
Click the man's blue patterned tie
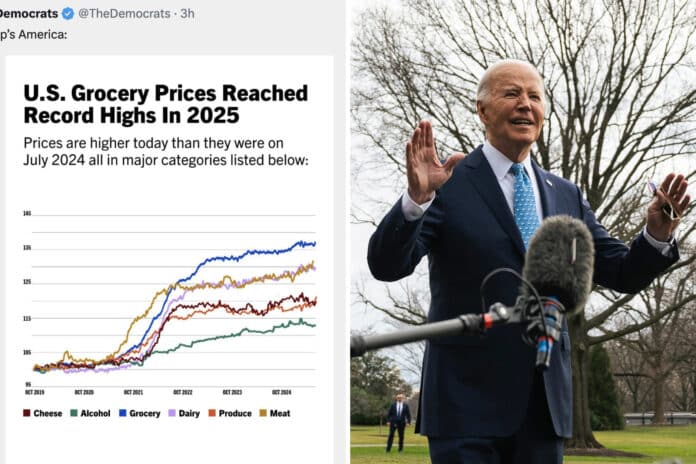click(x=525, y=207)
